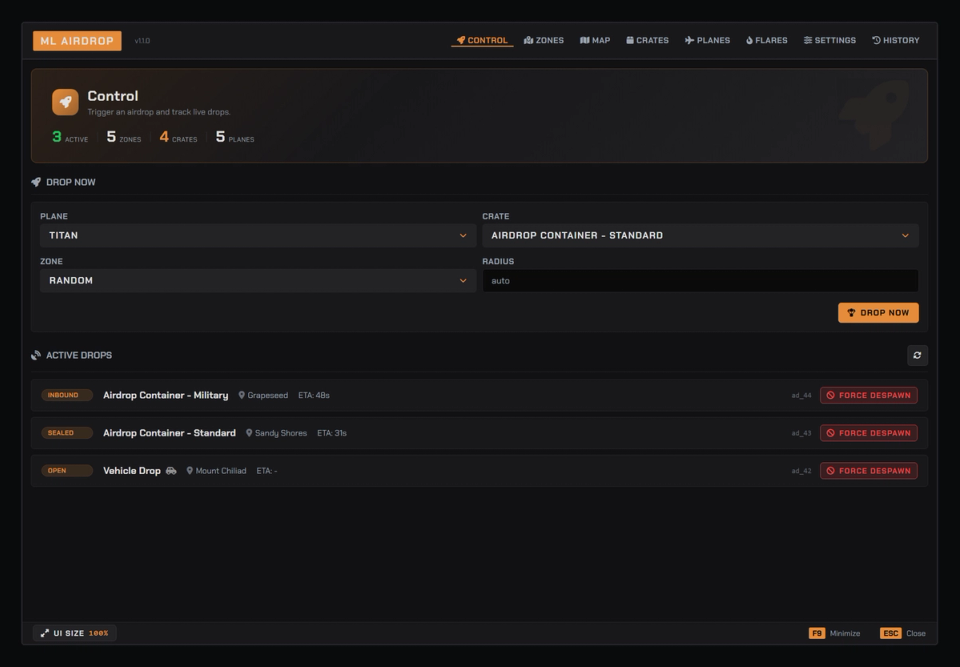
Task: Click the ad_43 drop ID
Action: pyautogui.click(x=801, y=433)
